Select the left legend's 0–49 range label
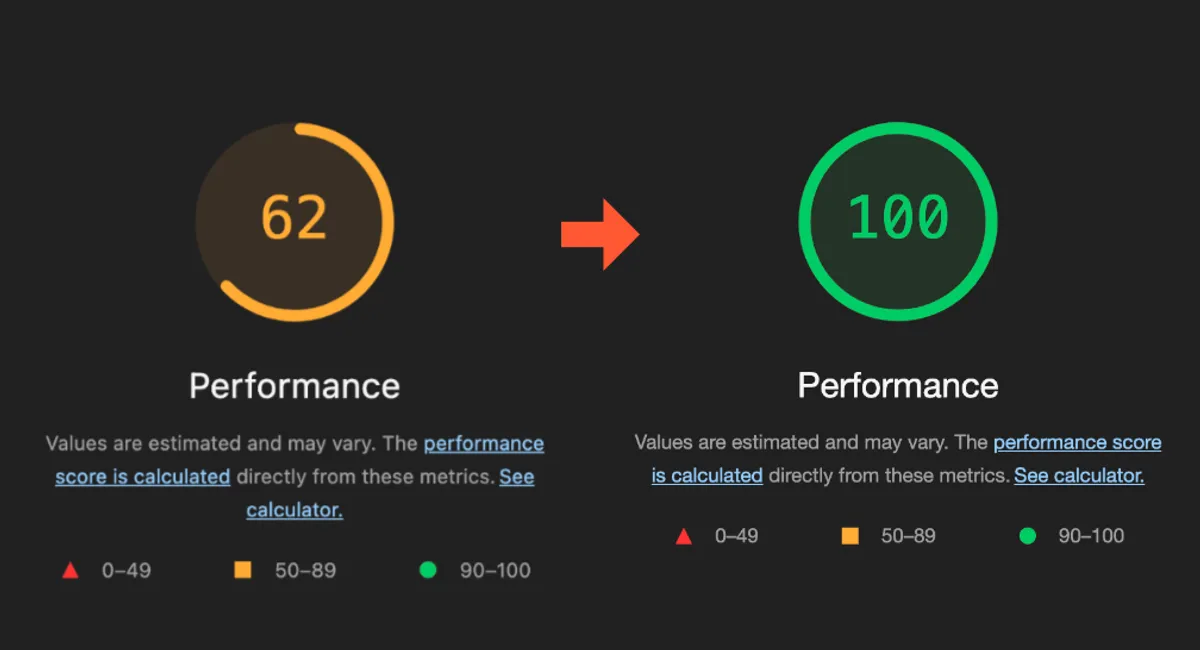1200x650 pixels. (126, 571)
